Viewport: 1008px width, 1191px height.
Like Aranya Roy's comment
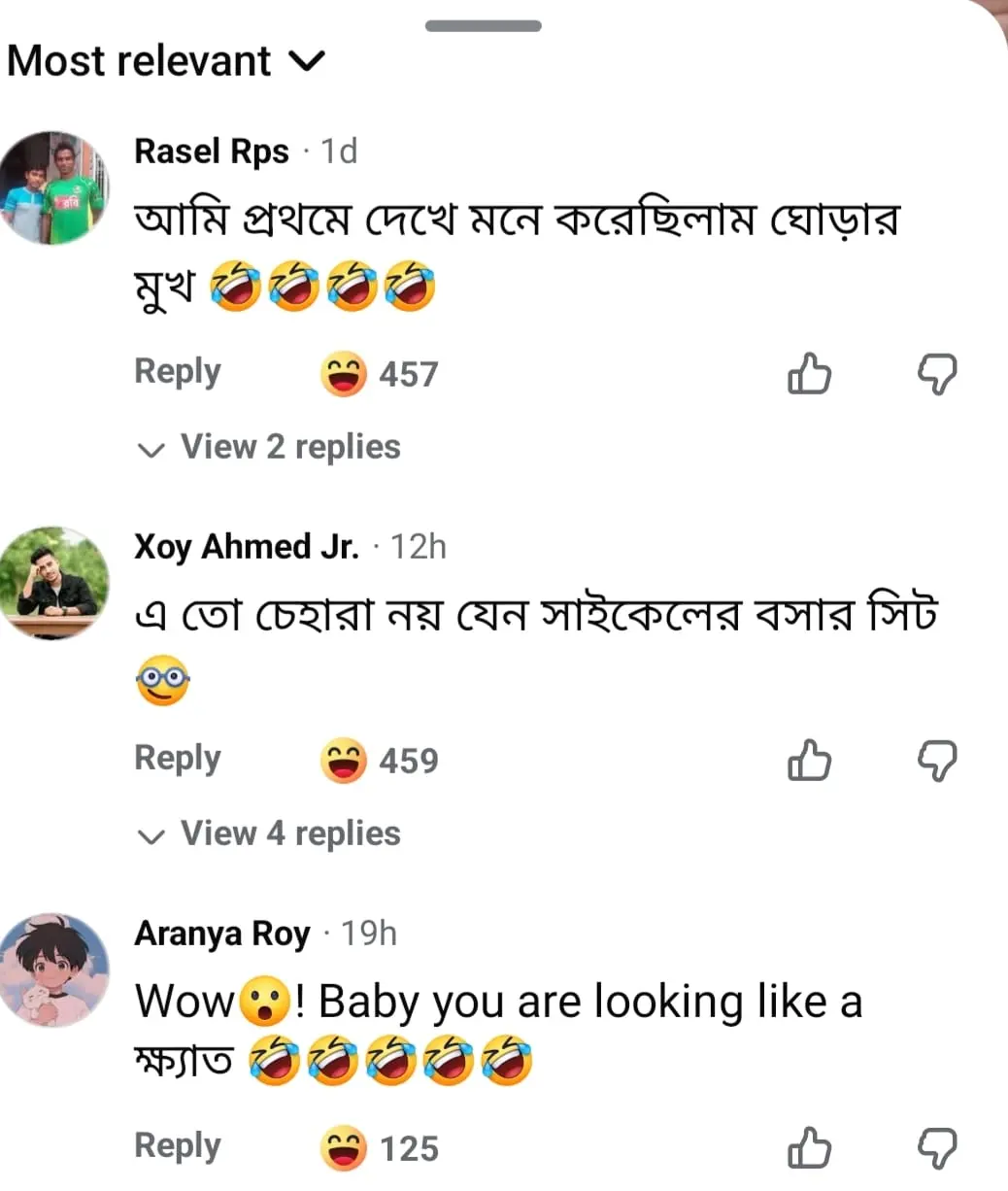click(809, 1149)
